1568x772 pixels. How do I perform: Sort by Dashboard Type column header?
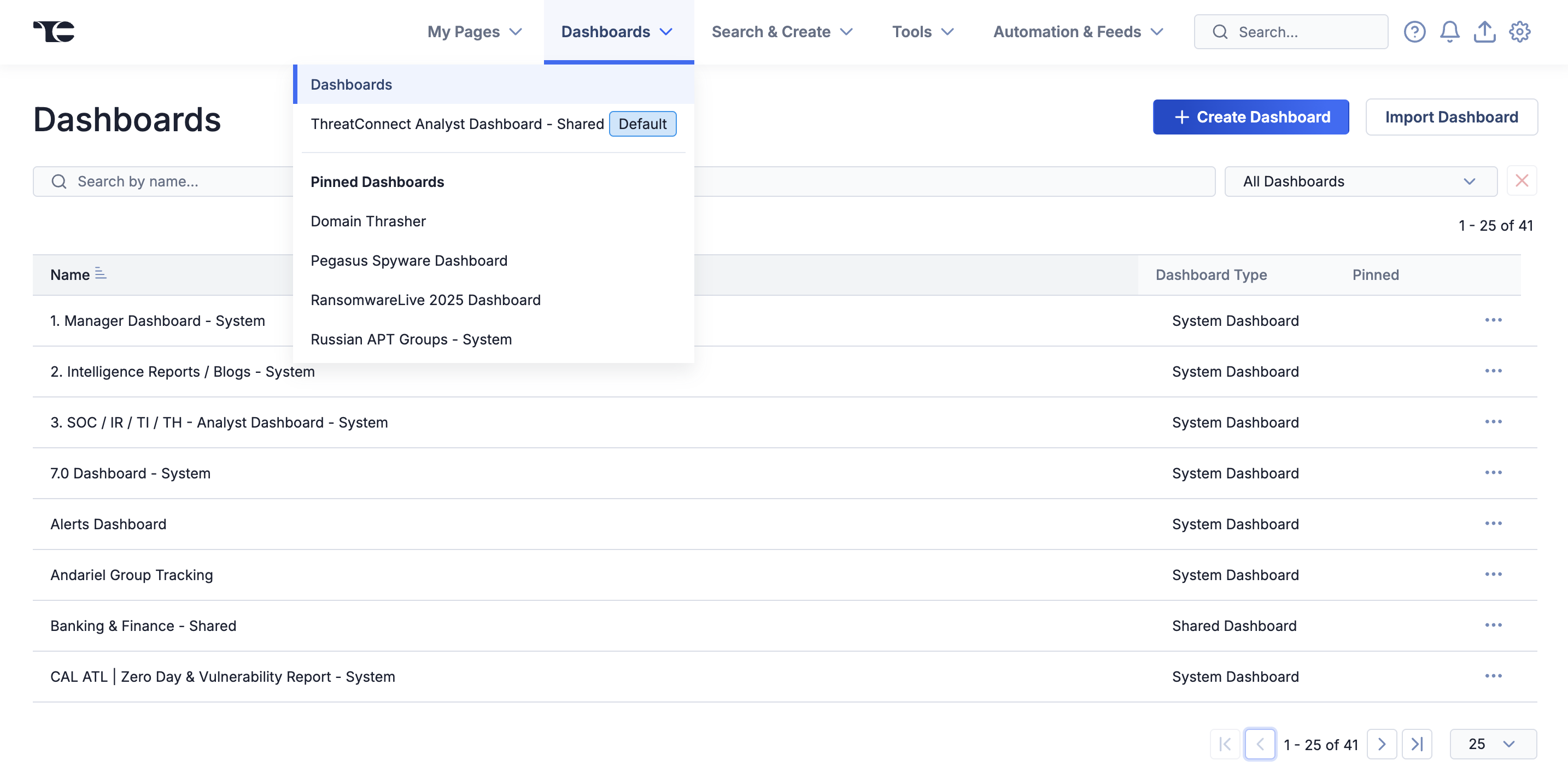[x=1212, y=274]
